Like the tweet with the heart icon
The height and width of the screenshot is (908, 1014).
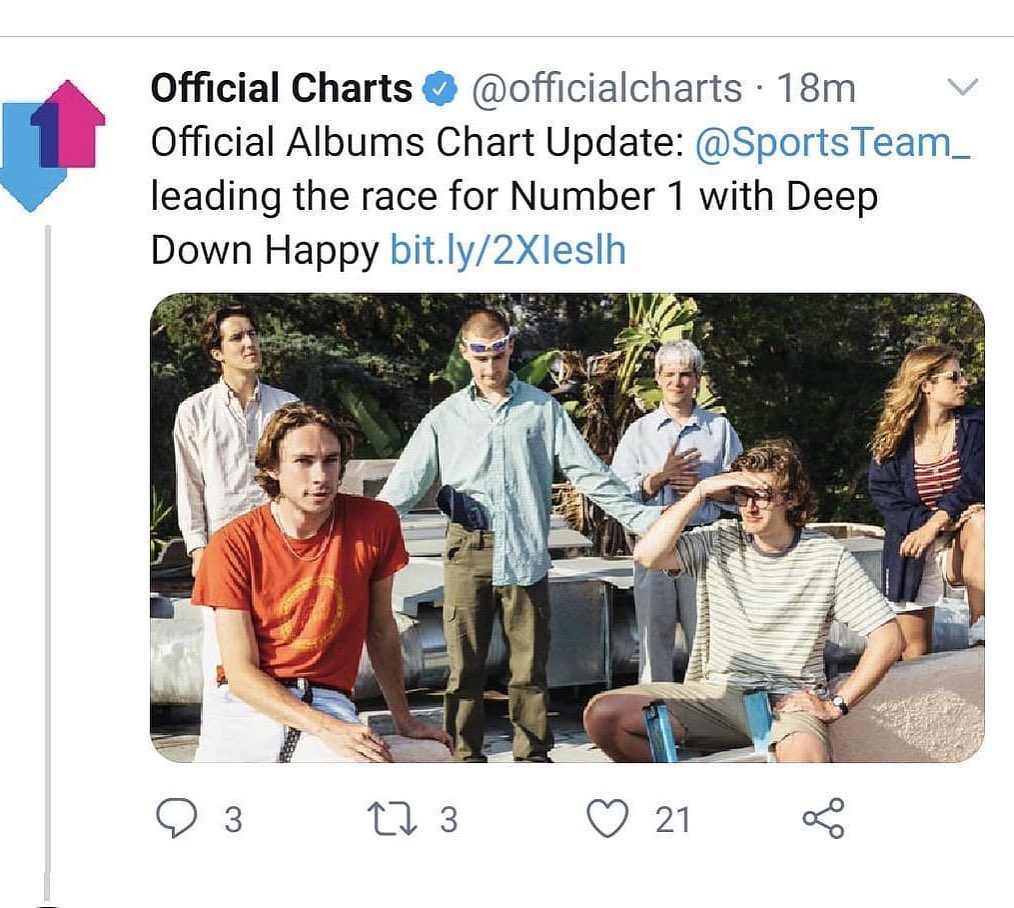(x=607, y=818)
